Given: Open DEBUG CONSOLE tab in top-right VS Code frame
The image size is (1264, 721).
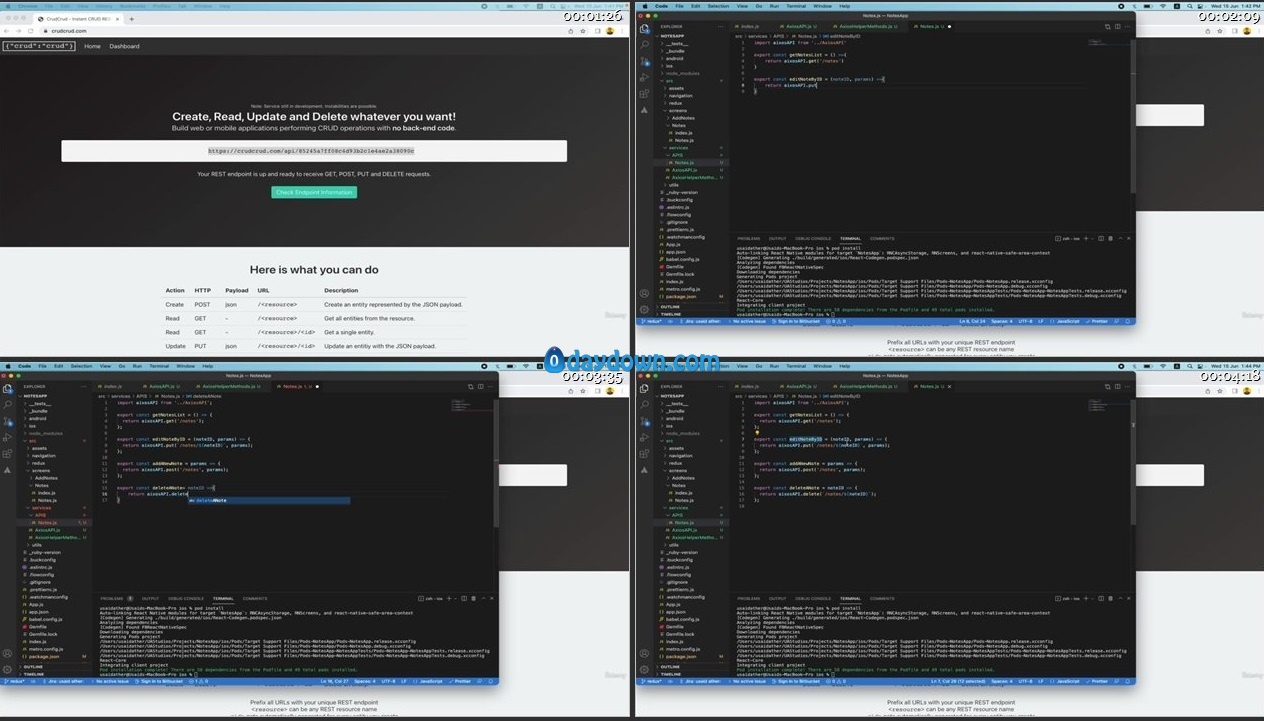Looking at the screenshot, I should coord(813,238).
